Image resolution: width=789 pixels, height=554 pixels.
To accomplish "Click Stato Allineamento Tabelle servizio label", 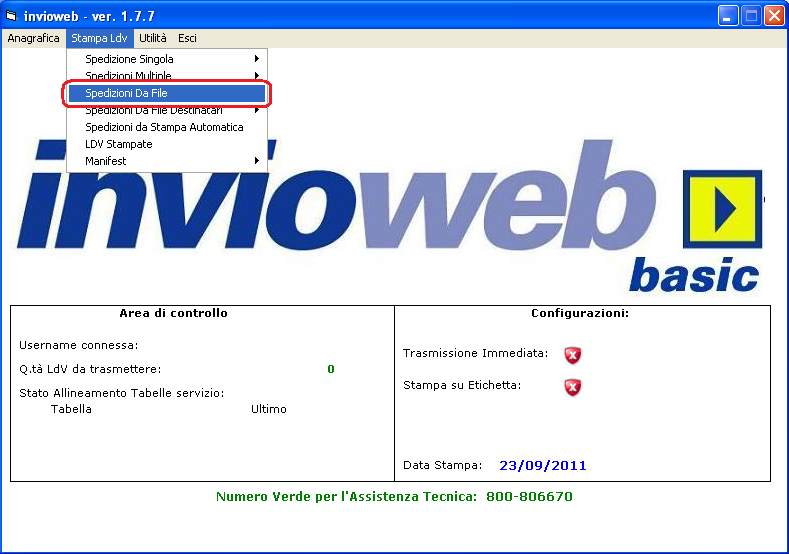I will pyautogui.click(x=121, y=393).
